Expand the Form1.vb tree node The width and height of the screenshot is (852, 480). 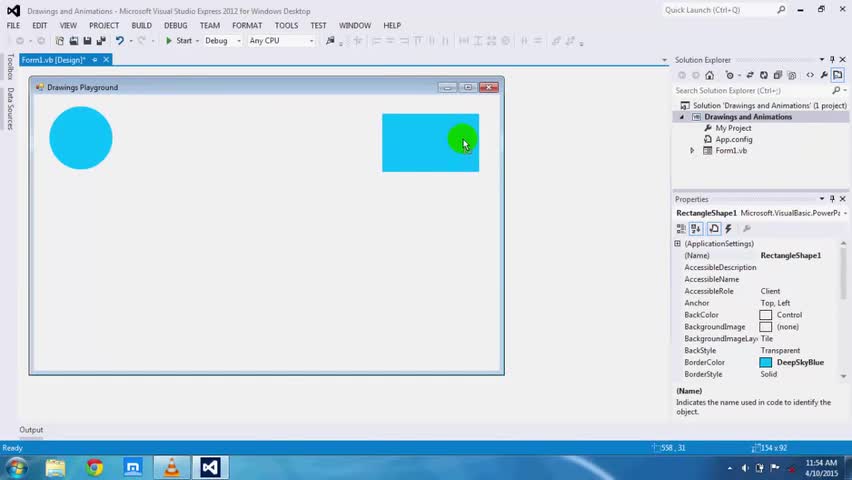pyautogui.click(x=692, y=151)
